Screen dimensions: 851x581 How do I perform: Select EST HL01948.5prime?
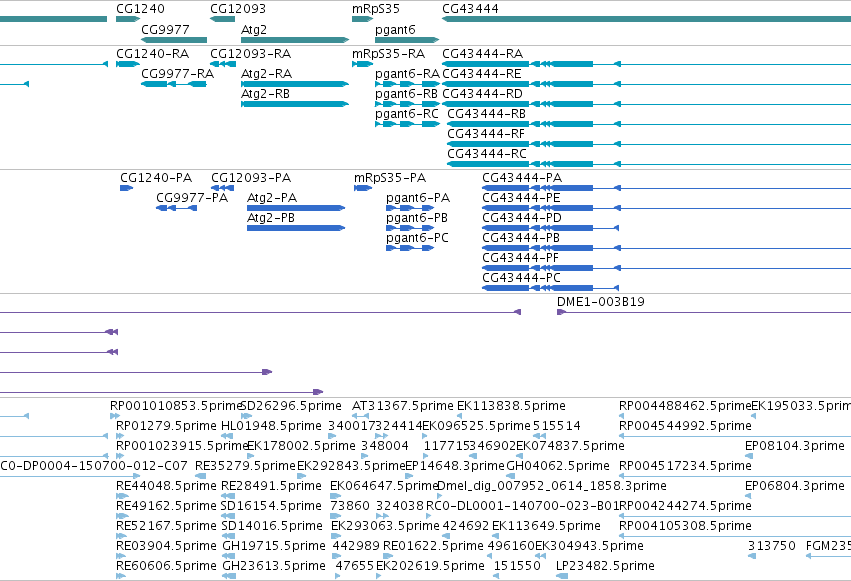point(227,436)
